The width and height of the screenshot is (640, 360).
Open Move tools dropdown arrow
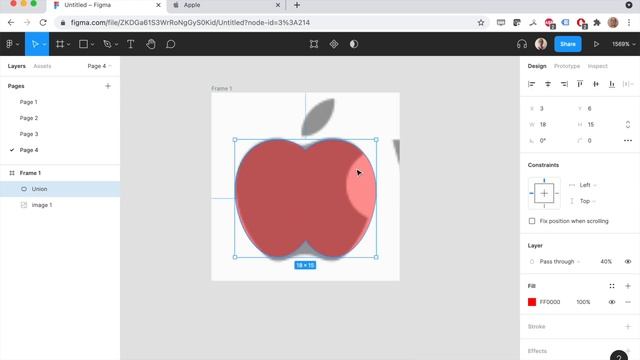(44, 44)
